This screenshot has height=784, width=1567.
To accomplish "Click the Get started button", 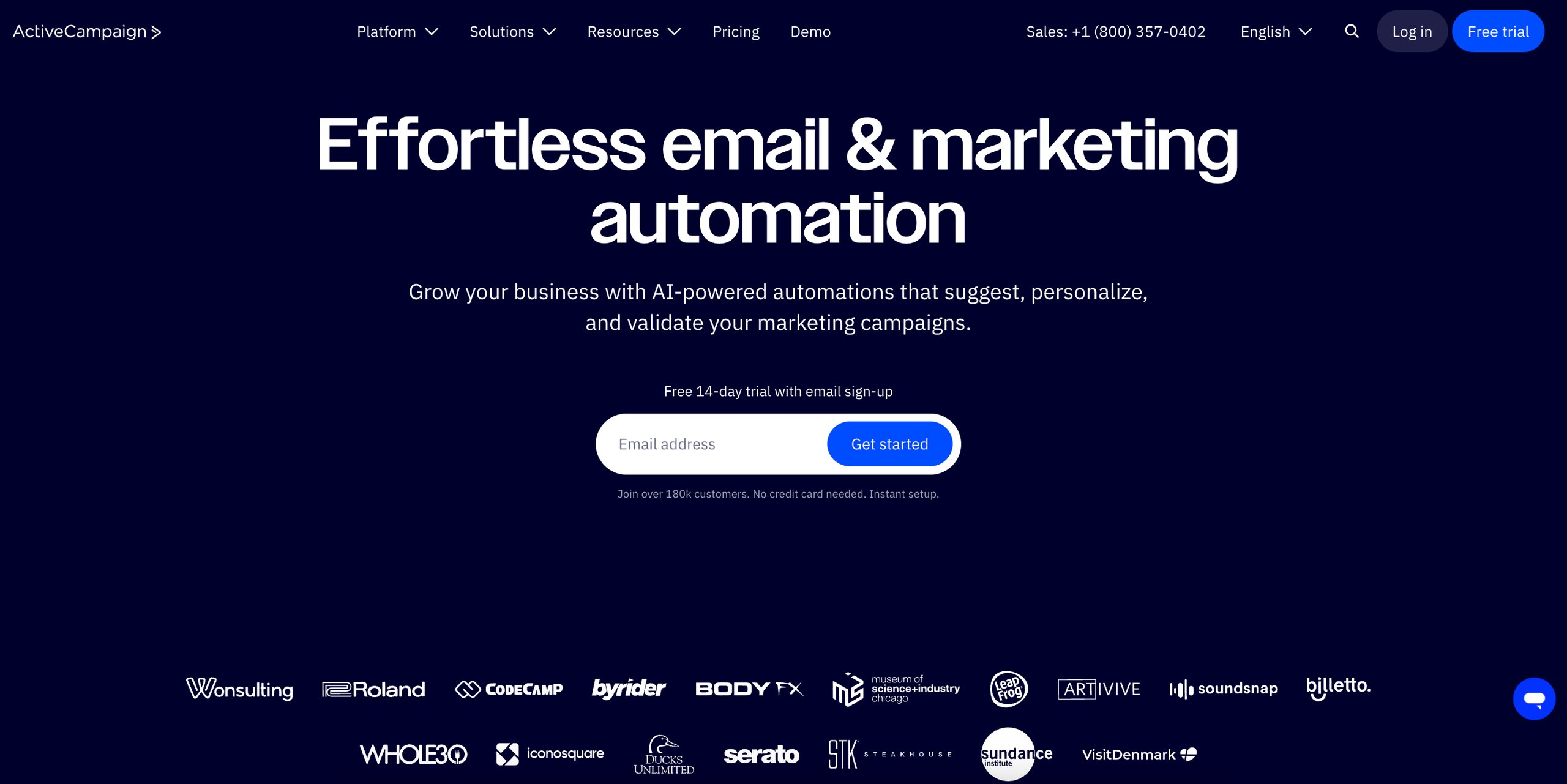I will click(889, 443).
